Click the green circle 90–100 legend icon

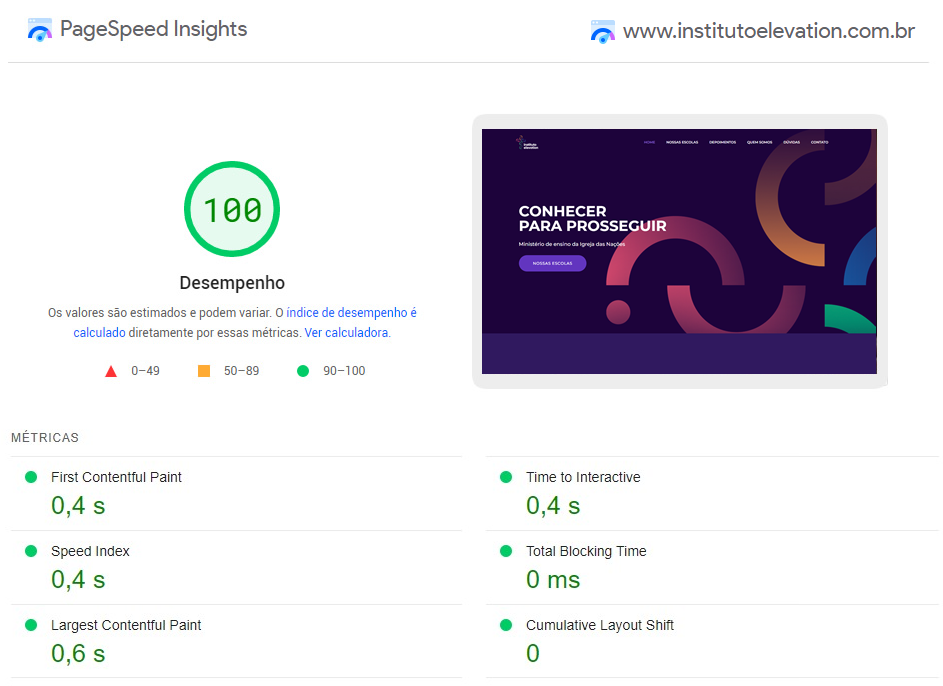(303, 371)
